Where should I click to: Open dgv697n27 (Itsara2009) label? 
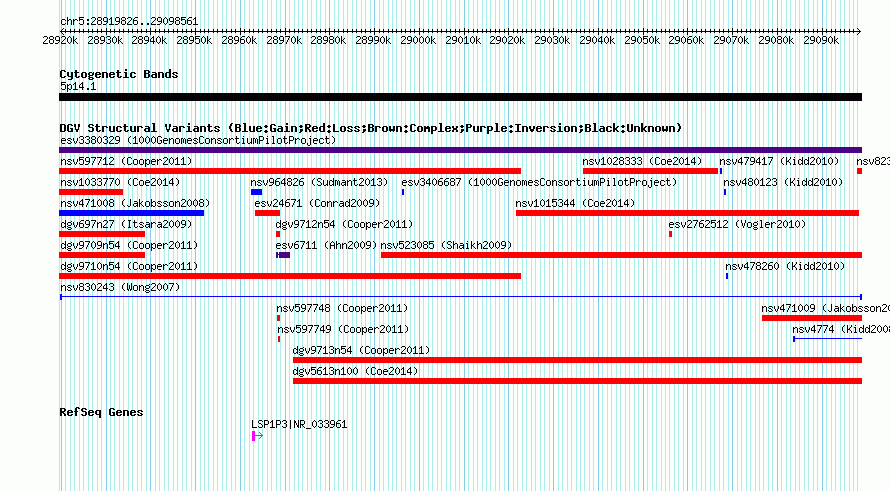(x=126, y=224)
